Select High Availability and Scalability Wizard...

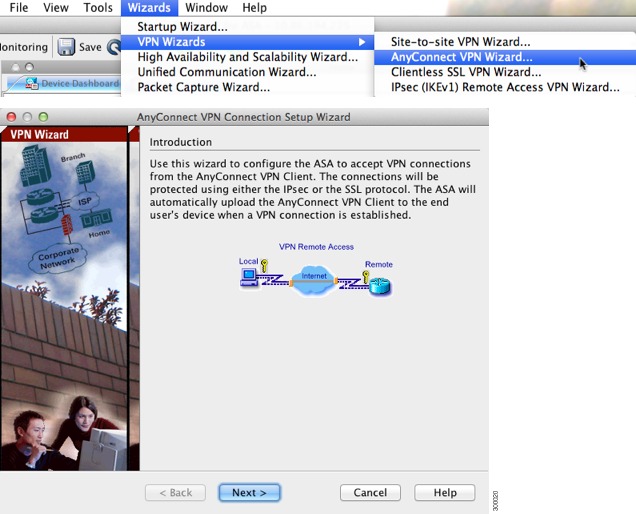click(x=247, y=57)
